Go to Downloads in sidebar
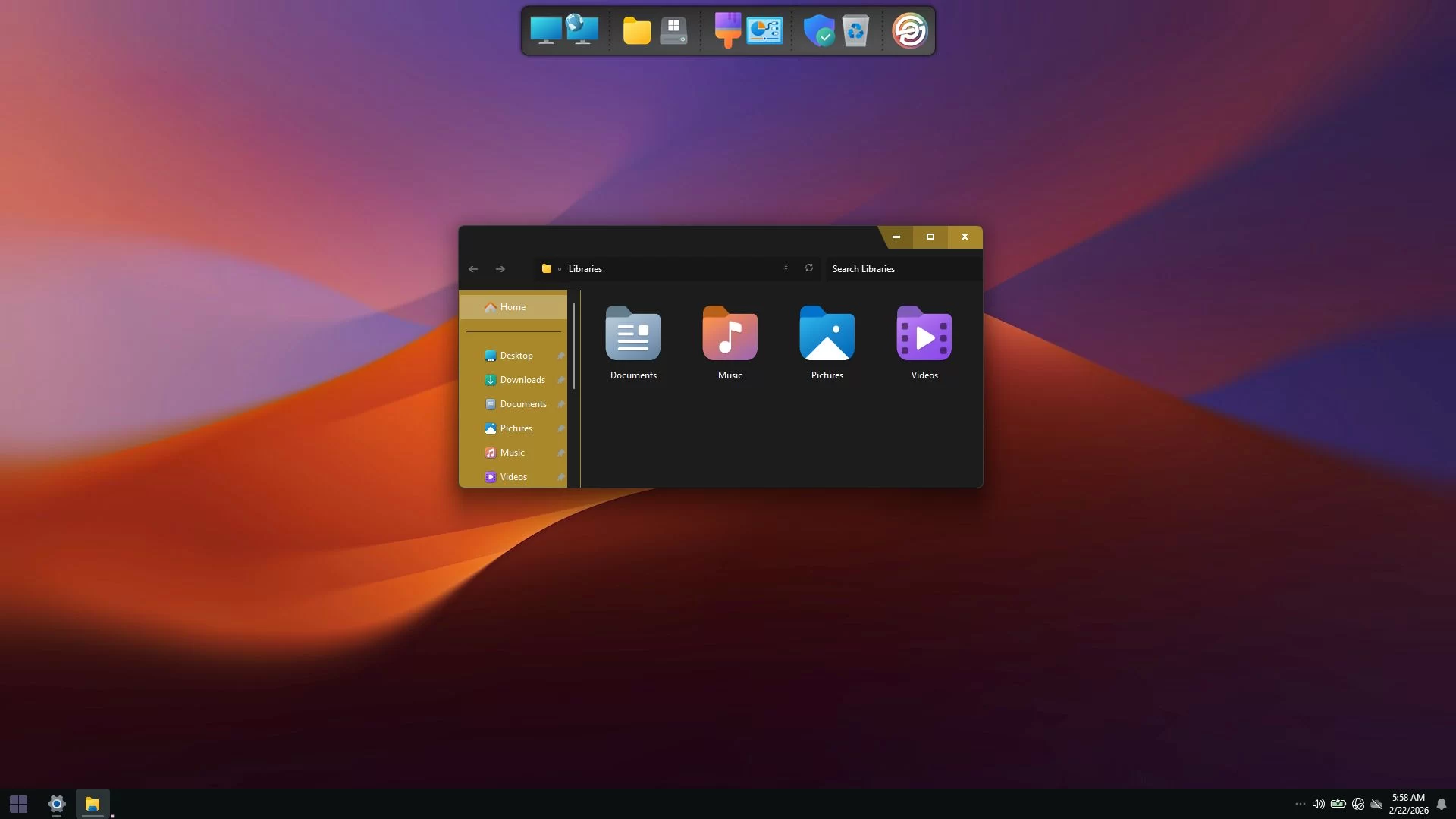The image size is (1456, 819). (x=522, y=380)
